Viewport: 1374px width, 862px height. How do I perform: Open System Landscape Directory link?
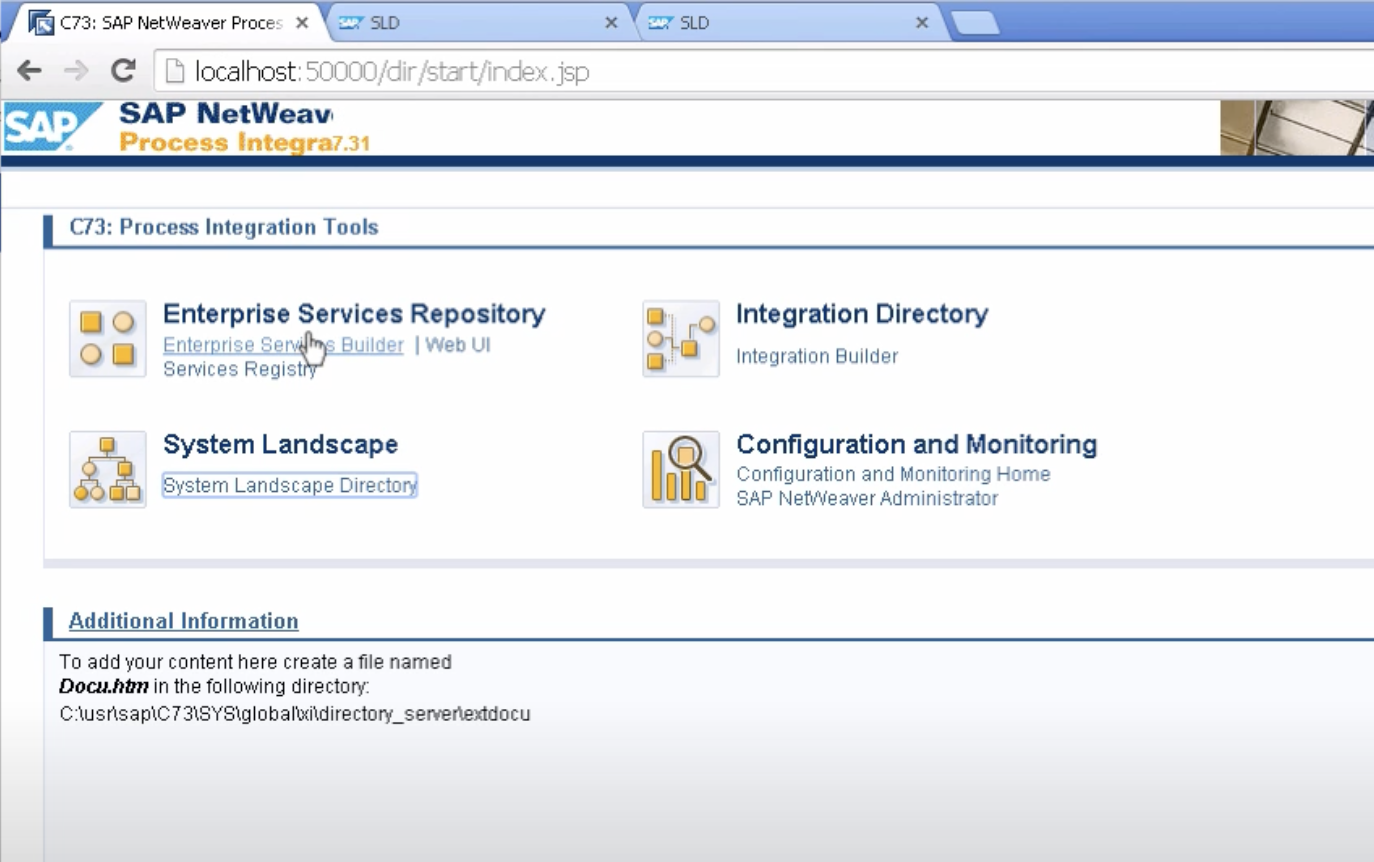point(290,485)
